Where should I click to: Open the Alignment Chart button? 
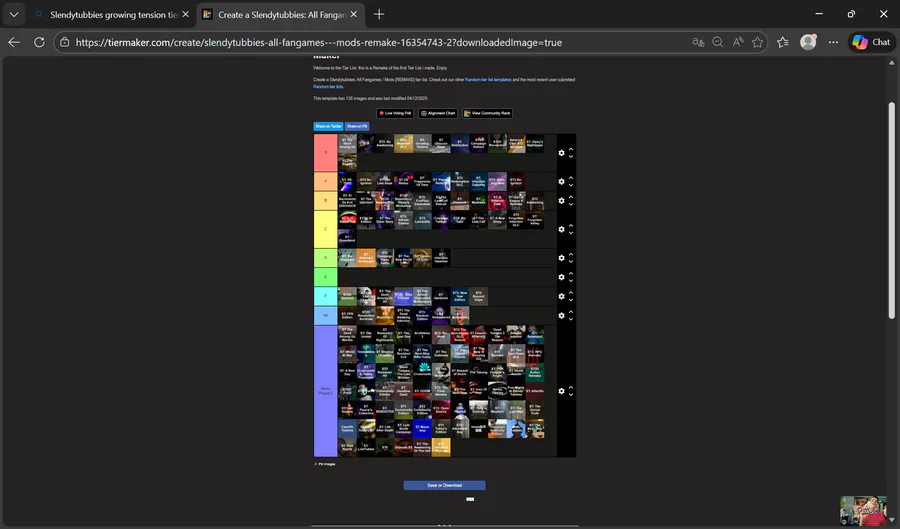(438, 113)
